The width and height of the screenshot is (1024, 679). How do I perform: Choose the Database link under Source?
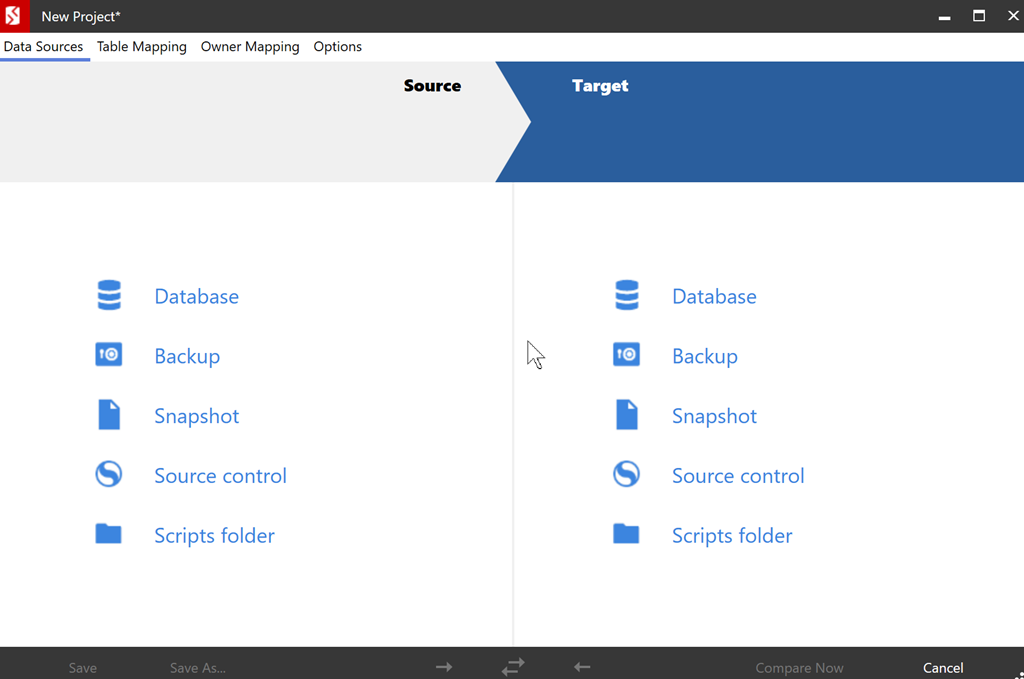pos(196,297)
